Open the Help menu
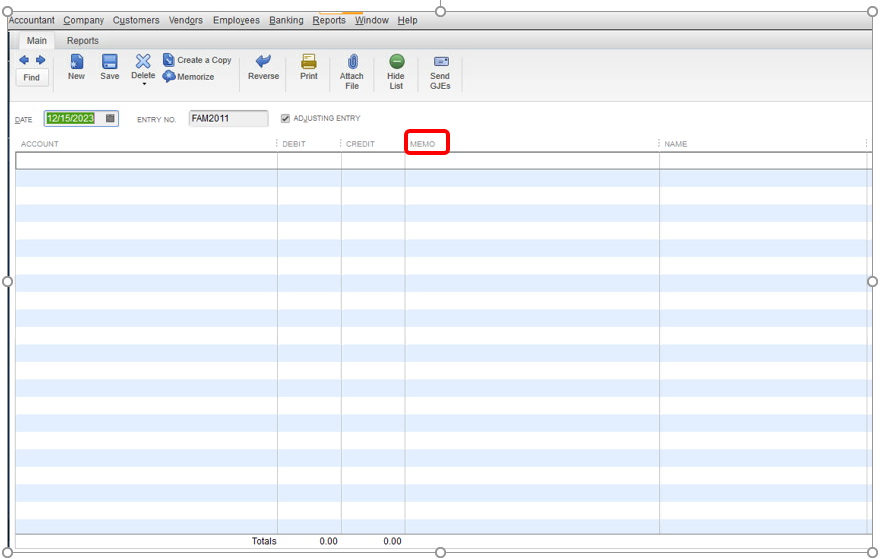Screen dimensions: 883x559 [407, 20]
